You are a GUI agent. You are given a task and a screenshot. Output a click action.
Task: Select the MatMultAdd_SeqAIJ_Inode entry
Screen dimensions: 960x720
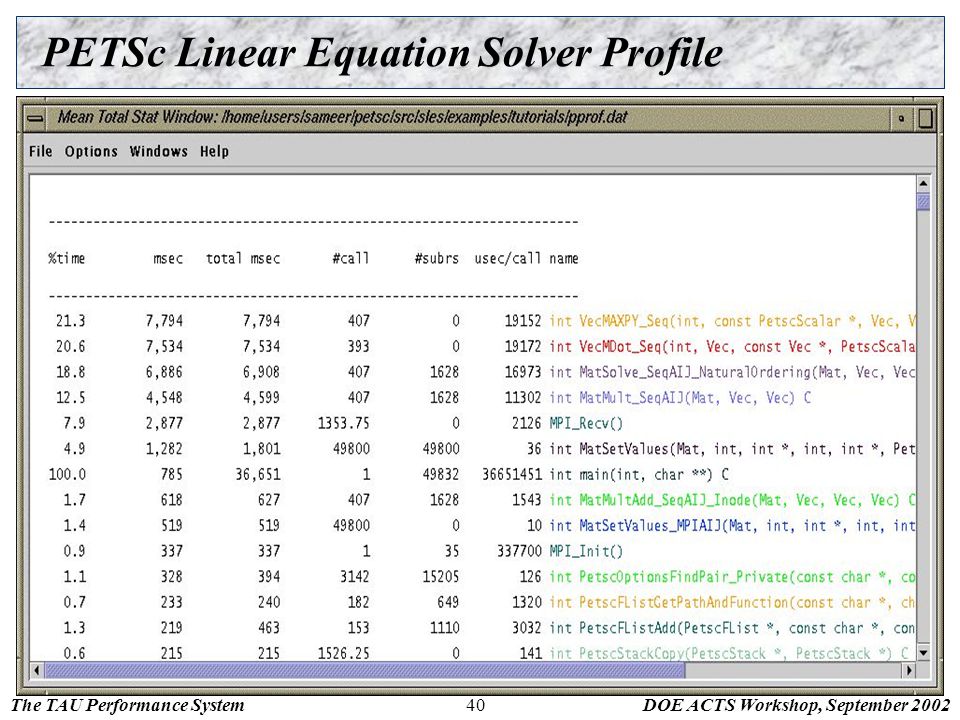(732, 500)
